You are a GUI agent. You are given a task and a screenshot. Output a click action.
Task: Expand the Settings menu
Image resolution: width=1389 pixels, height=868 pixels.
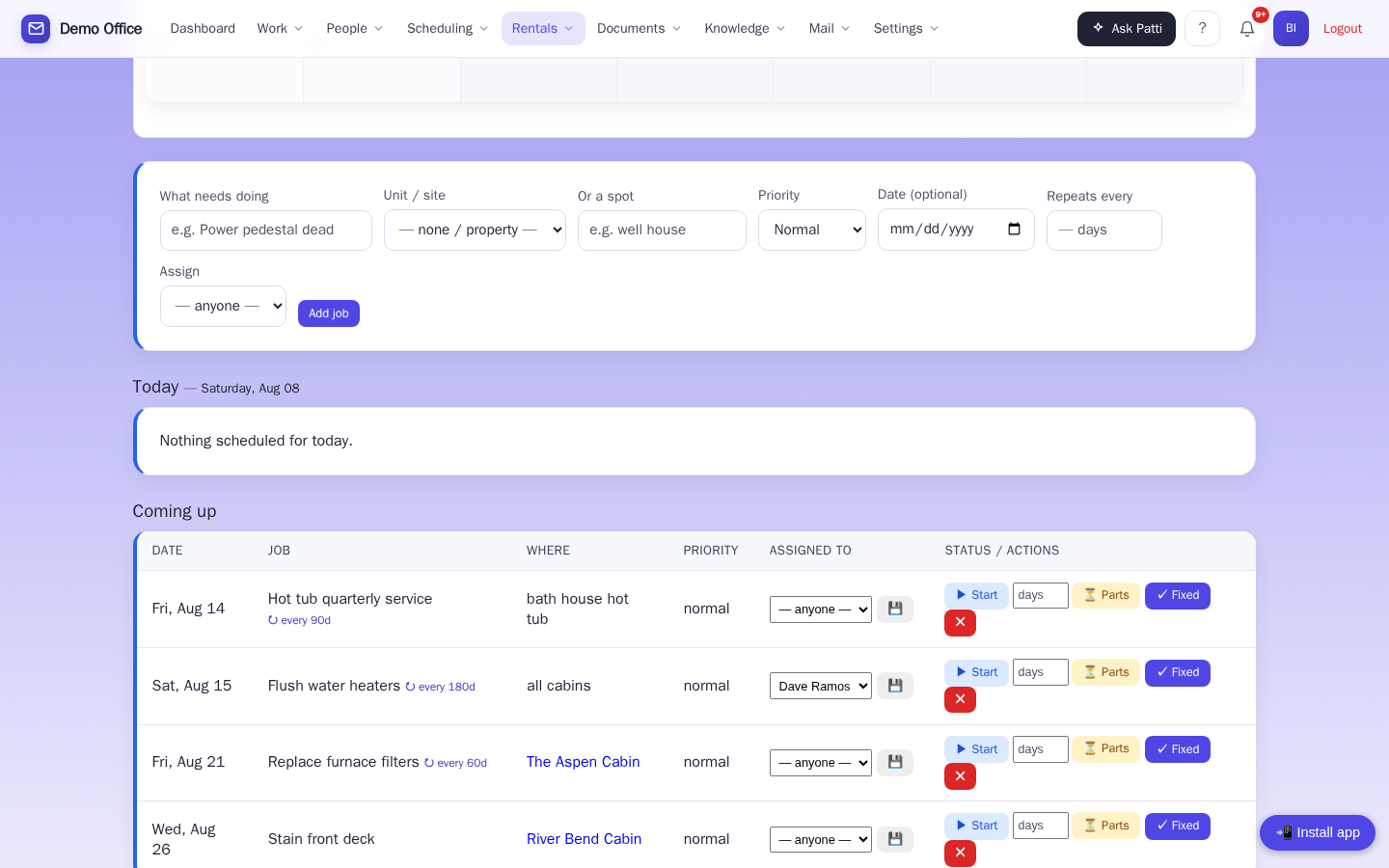pyautogui.click(x=906, y=29)
